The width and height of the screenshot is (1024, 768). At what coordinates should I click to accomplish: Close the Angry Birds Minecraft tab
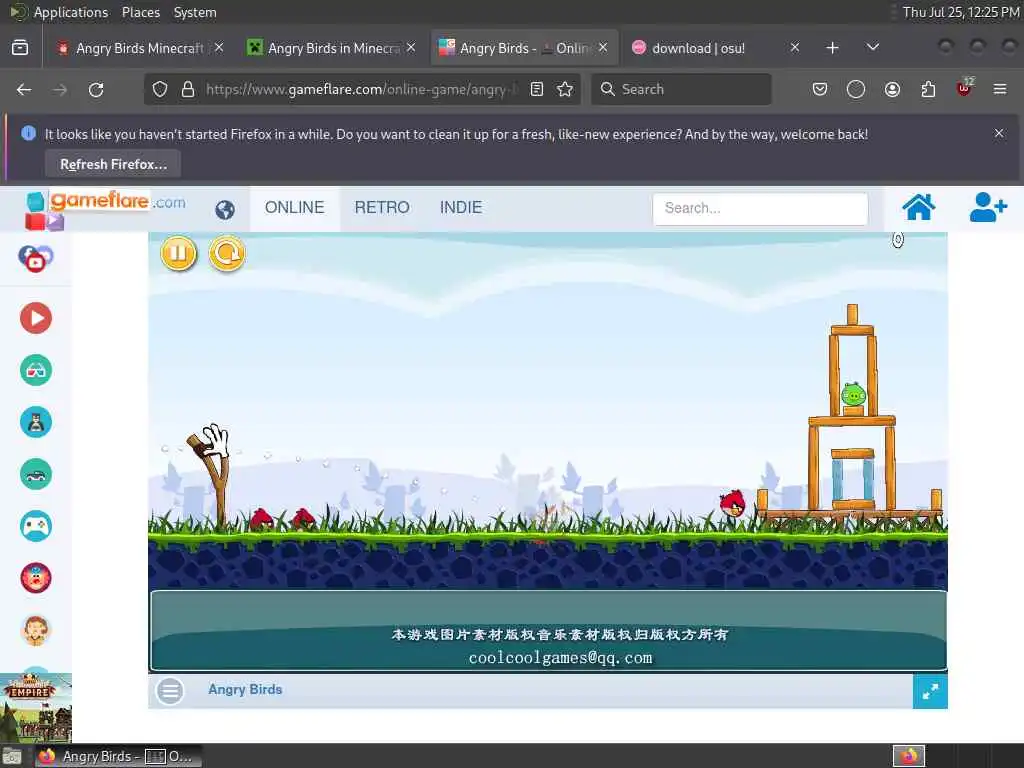pos(219,47)
